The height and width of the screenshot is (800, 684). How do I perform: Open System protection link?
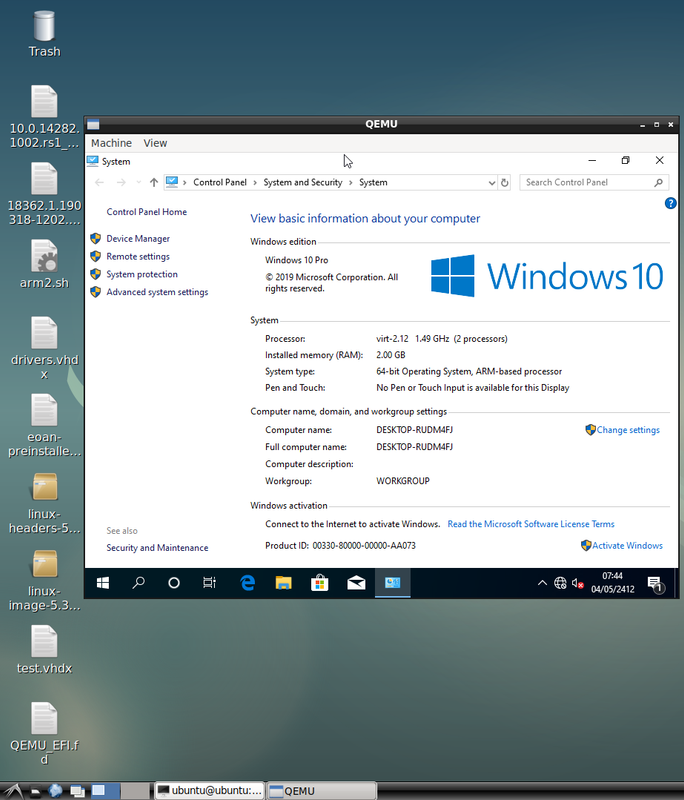tap(142, 274)
